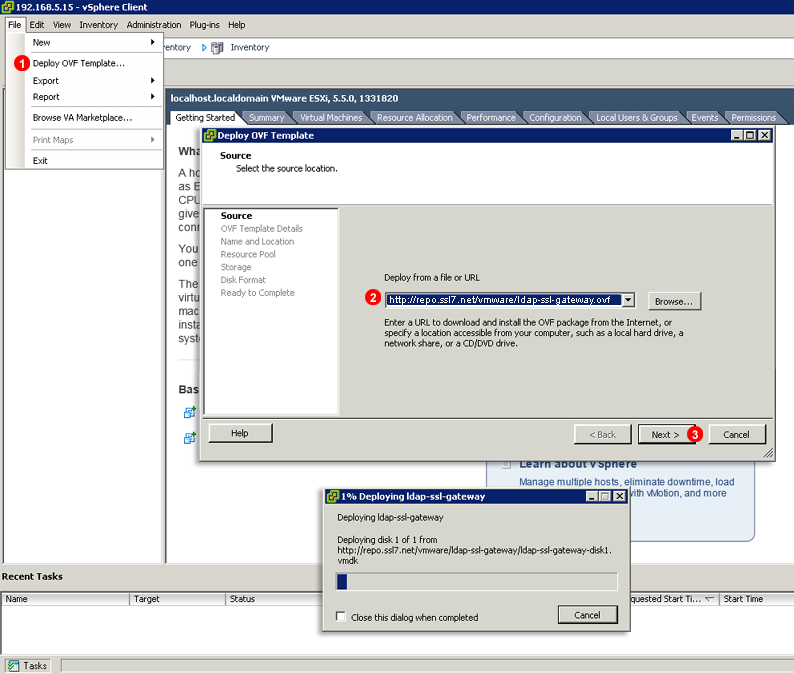794x674 pixels.
Task: Click the Tasks button in status bar
Action: point(28,665)
